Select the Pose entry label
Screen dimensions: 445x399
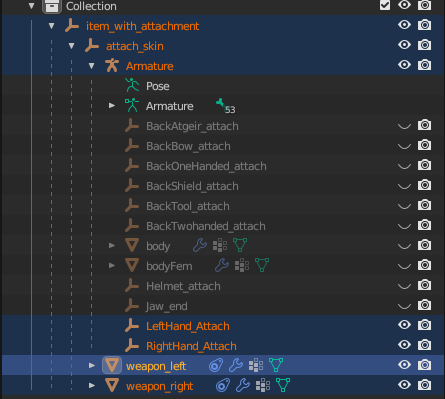pyautogui.click(x=158, y=86)
